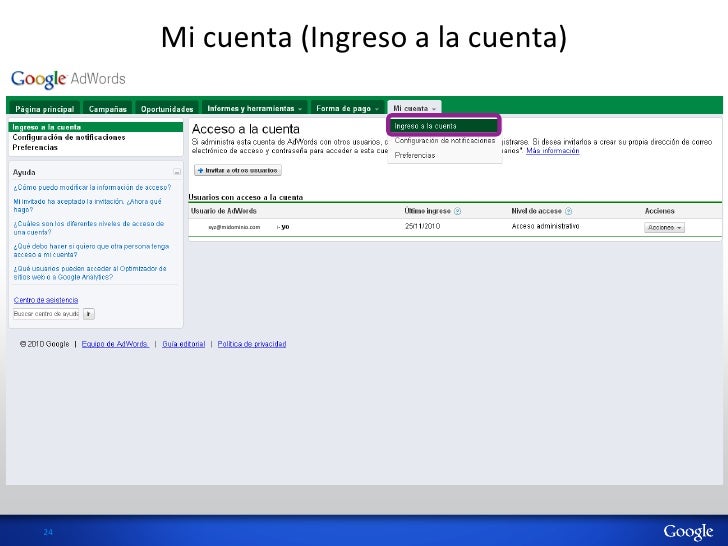The height and width of the screenshot is (546, 728).
Task: Click the Google AdWords logo
Action: tap(68, 79)
